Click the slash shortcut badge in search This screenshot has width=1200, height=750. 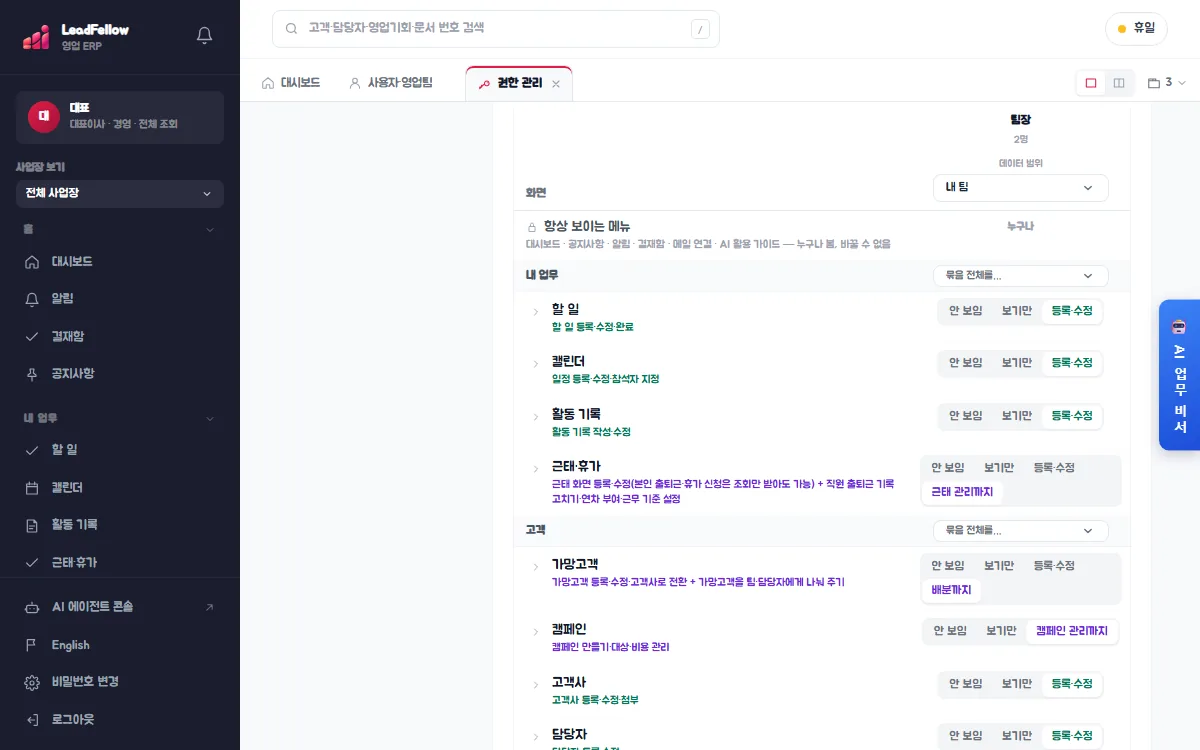click(x=700, y=30)
